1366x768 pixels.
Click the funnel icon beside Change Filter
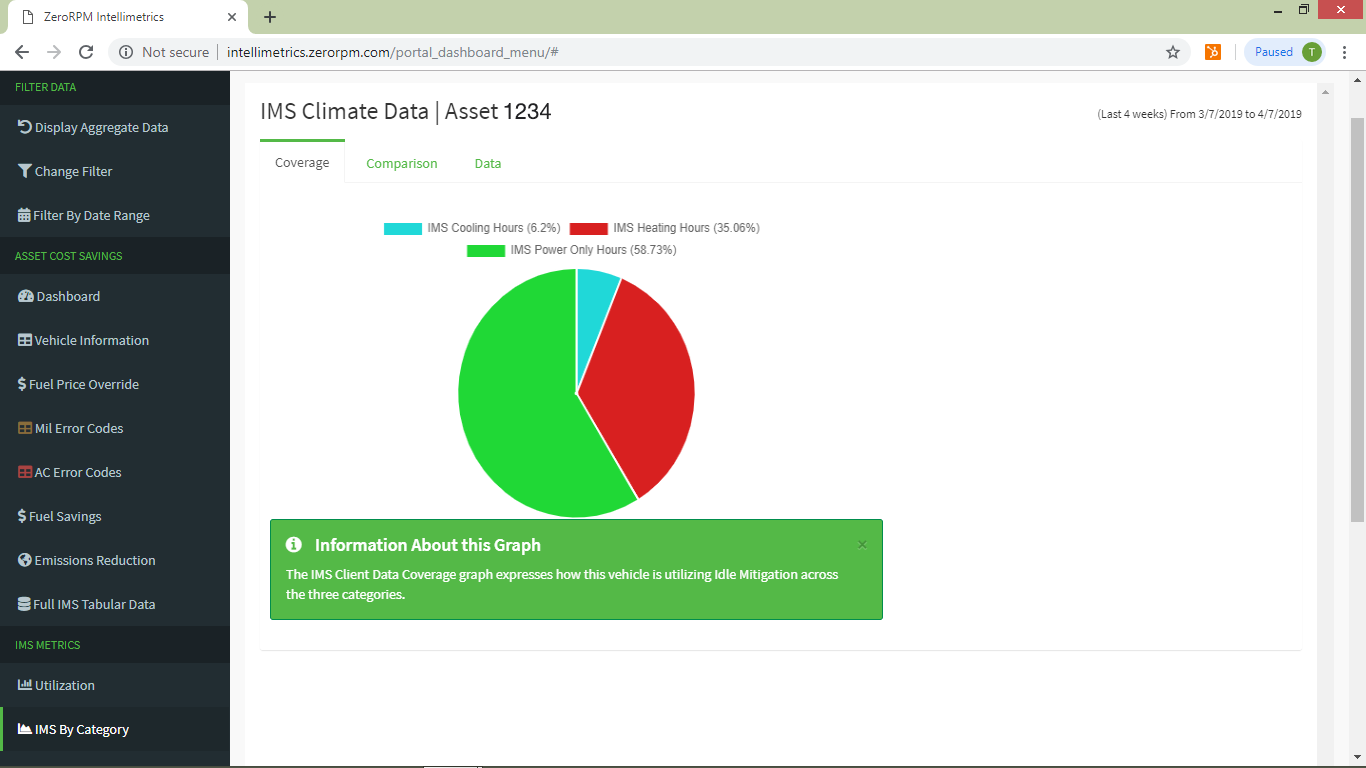coord(25,171)
